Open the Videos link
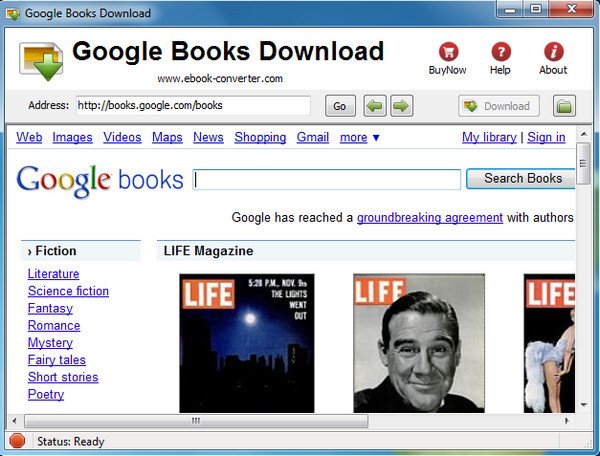Screen dimensions: 600x456 click(122, 137)
